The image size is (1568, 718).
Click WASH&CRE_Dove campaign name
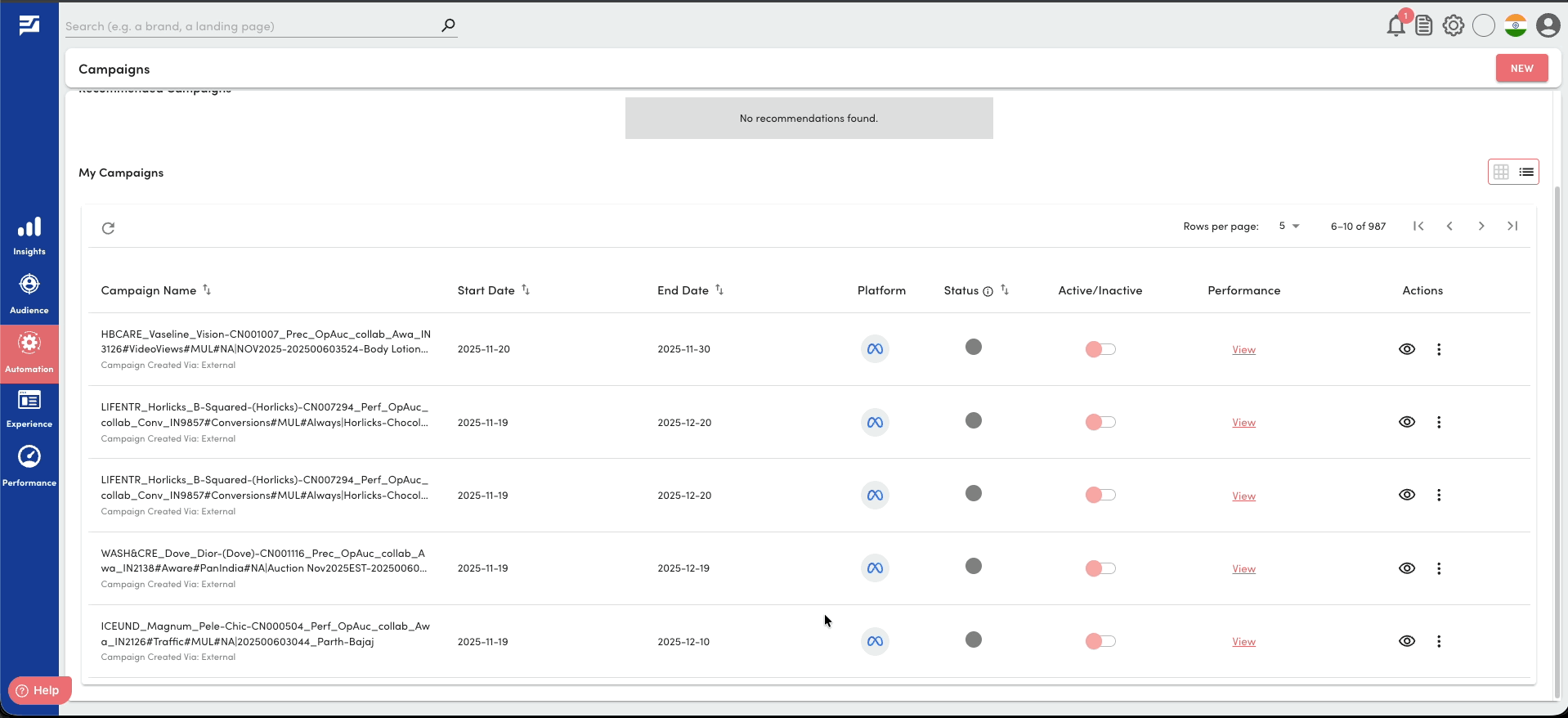(x=264, y=561)
